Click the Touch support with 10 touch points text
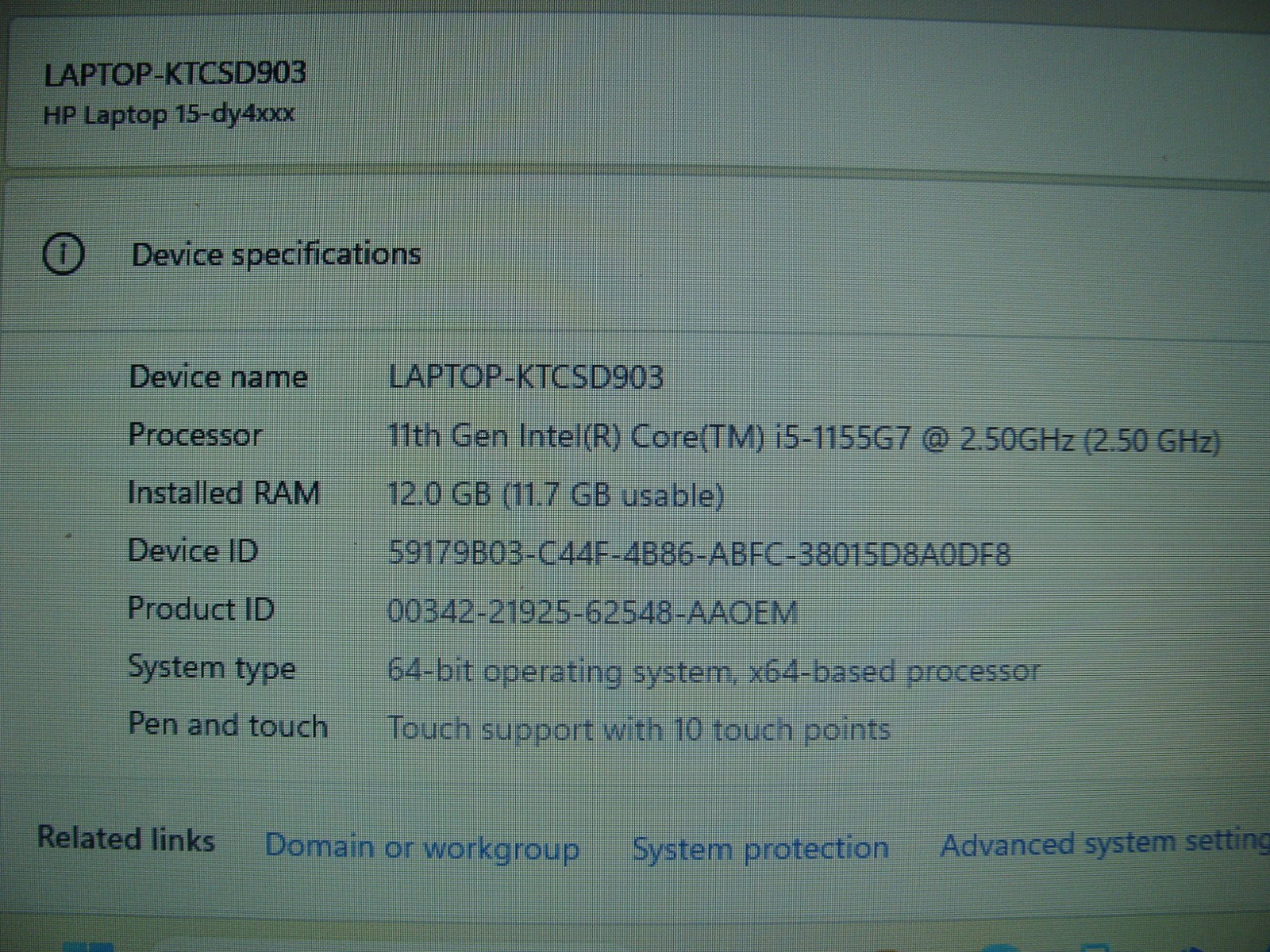This screenshot has height=952, width=1270. click(x=637, y=728)
